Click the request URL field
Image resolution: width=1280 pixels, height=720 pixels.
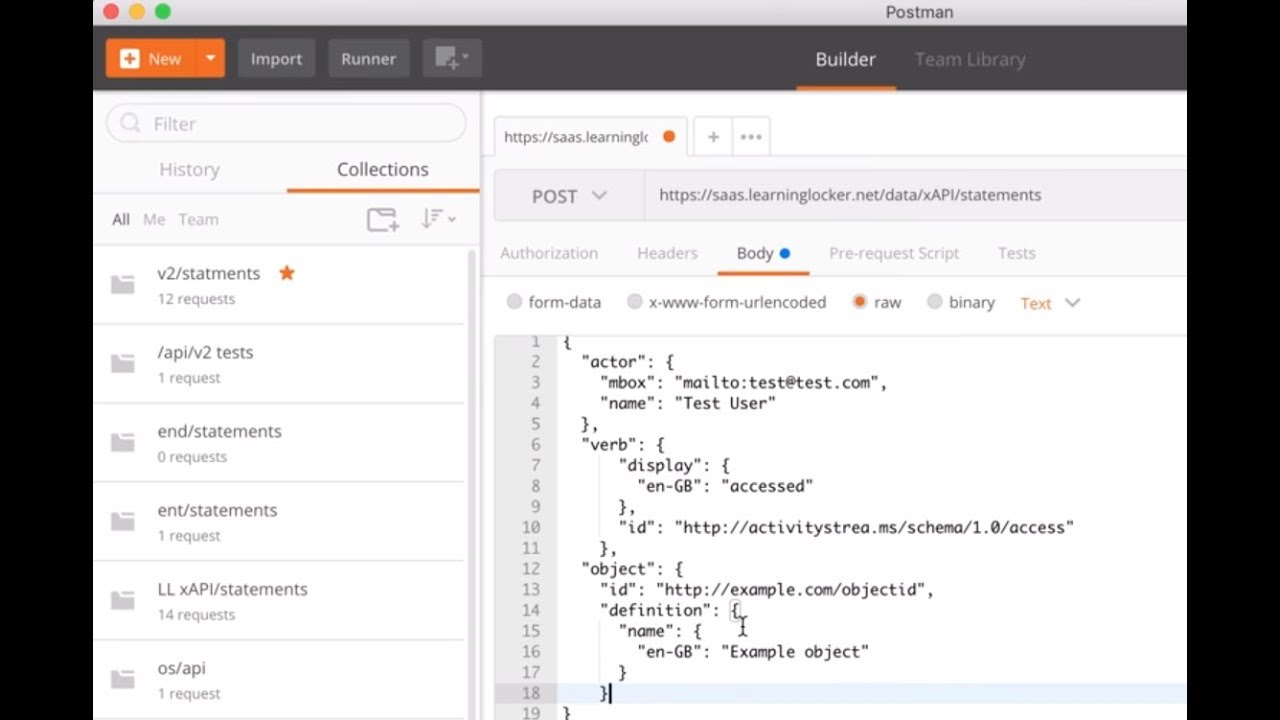point(915,195)
